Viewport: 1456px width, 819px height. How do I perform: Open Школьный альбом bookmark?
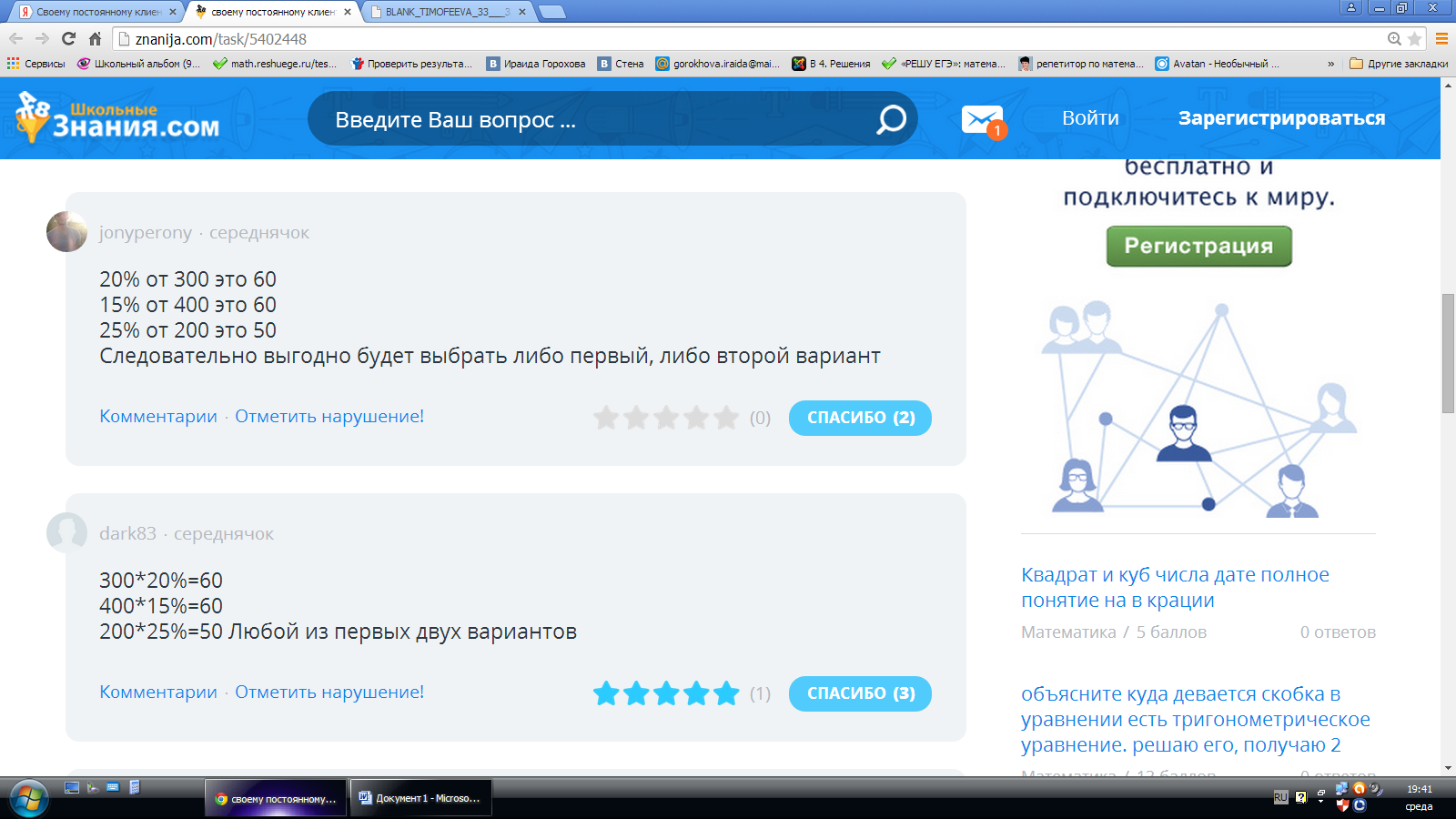[x=138, y=64]
